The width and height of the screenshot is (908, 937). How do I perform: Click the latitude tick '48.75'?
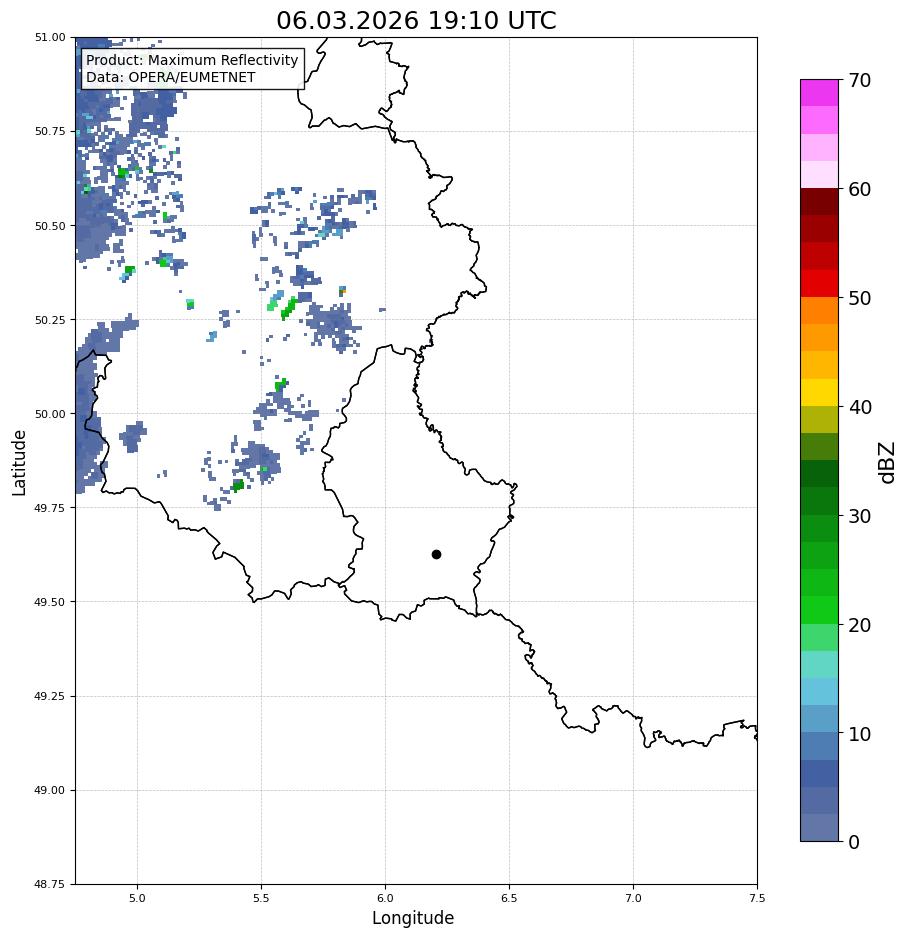tap(50, 884)
